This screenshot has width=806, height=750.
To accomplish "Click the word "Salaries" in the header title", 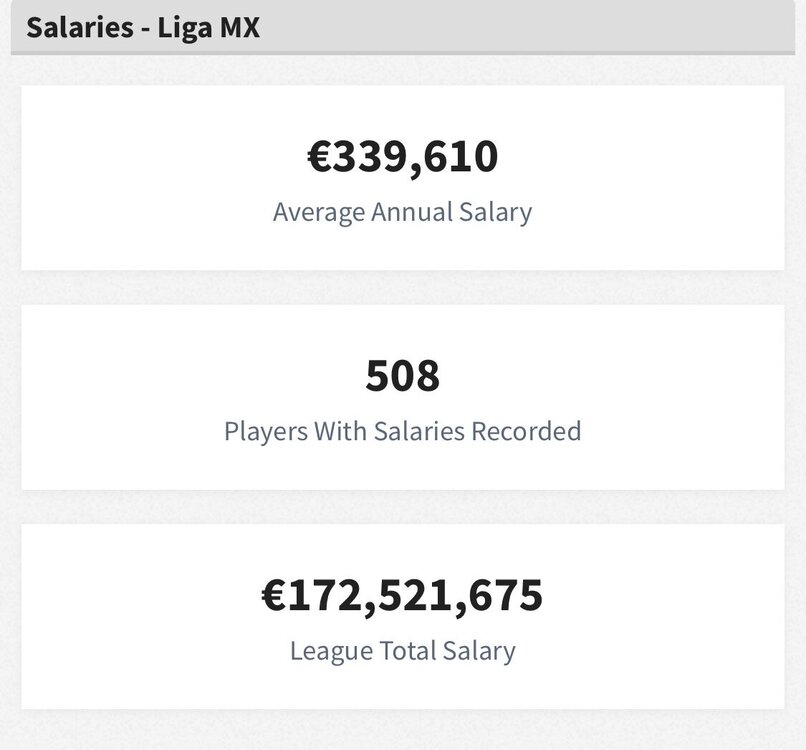I will click(x=80, y=27).
